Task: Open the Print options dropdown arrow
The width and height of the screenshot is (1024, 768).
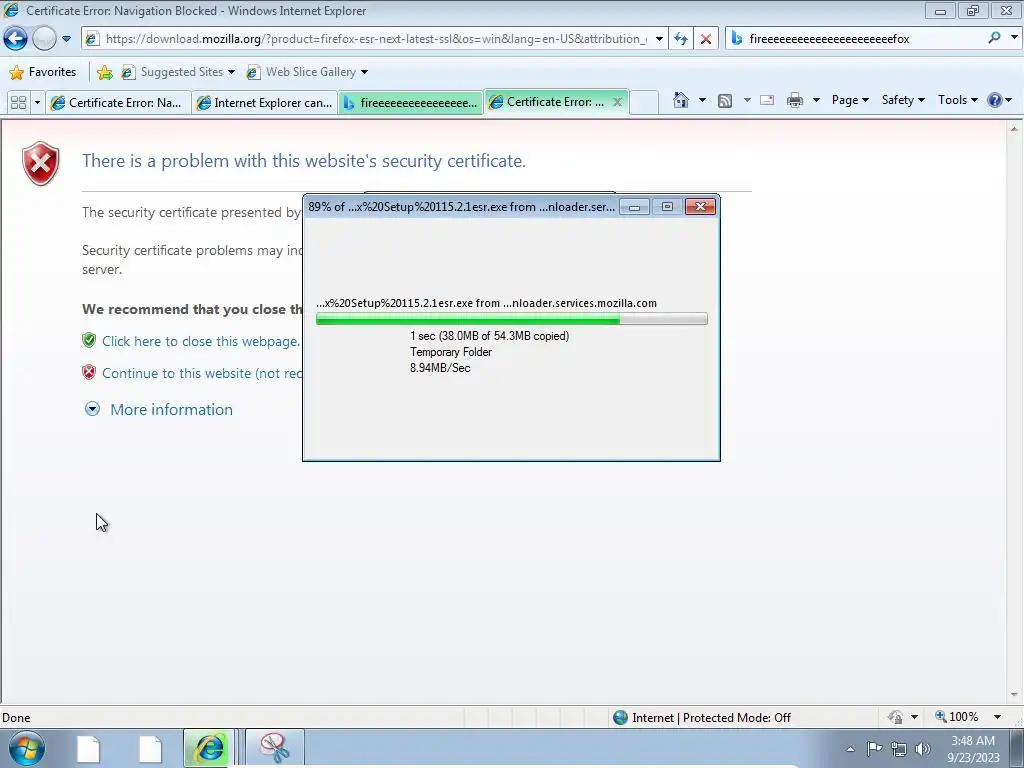Action: point(816,100)
